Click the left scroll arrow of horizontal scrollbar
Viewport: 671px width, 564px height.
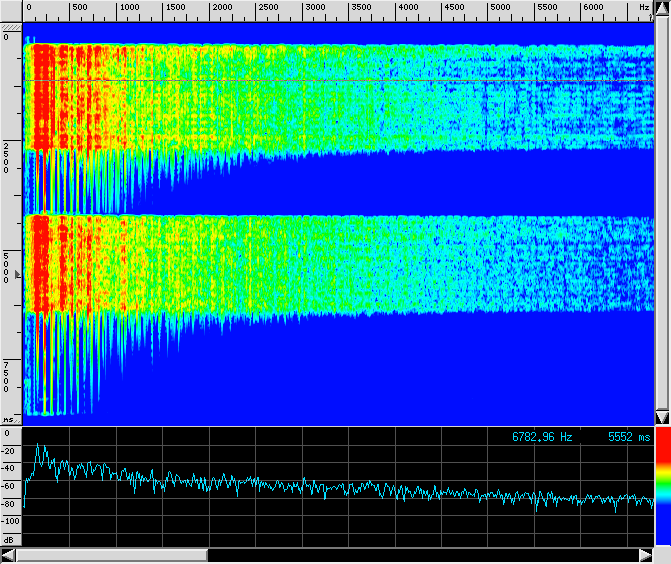9,555
